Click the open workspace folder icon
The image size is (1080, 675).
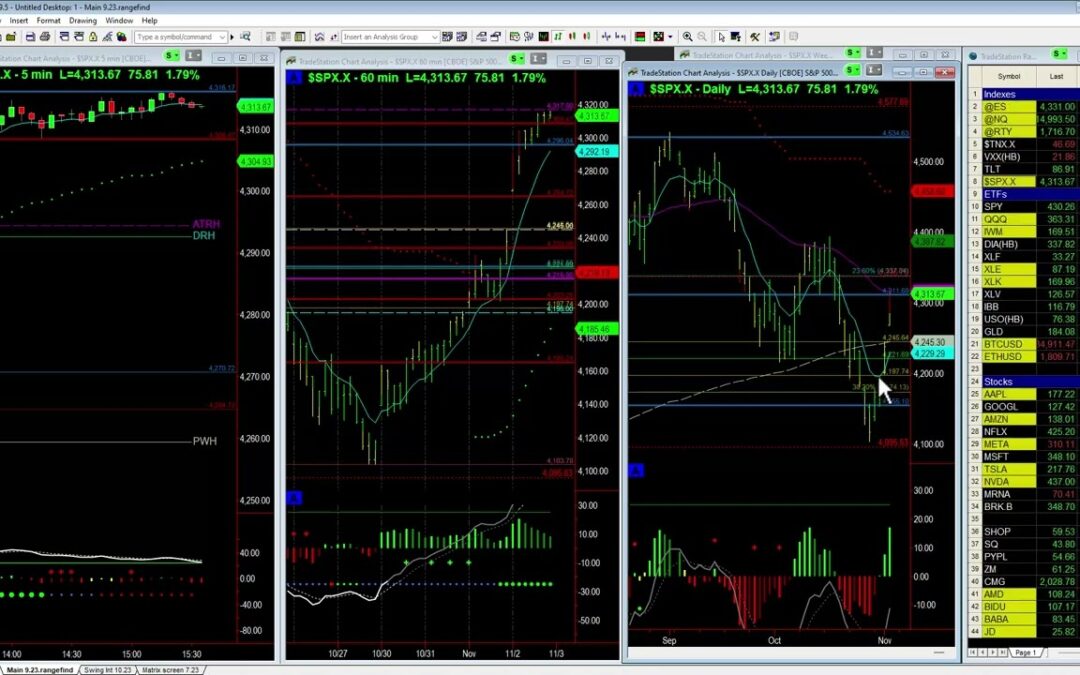12,37
